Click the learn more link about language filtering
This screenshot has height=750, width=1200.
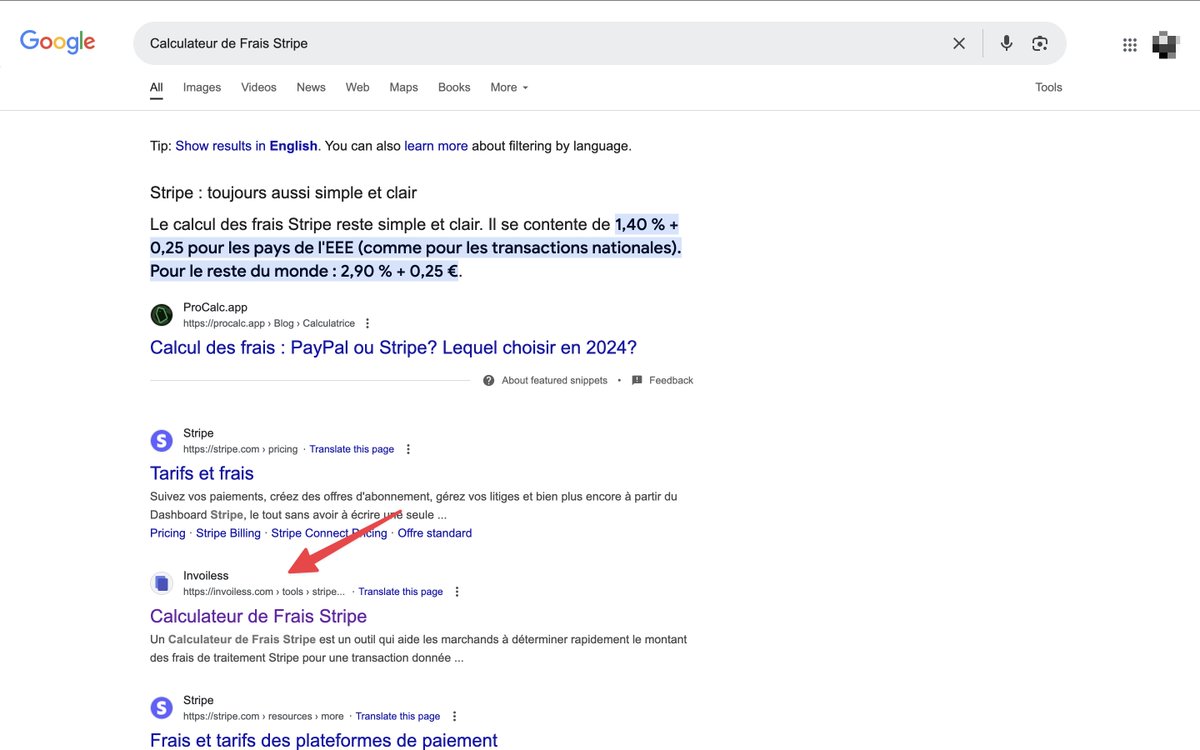pos(436,146)
